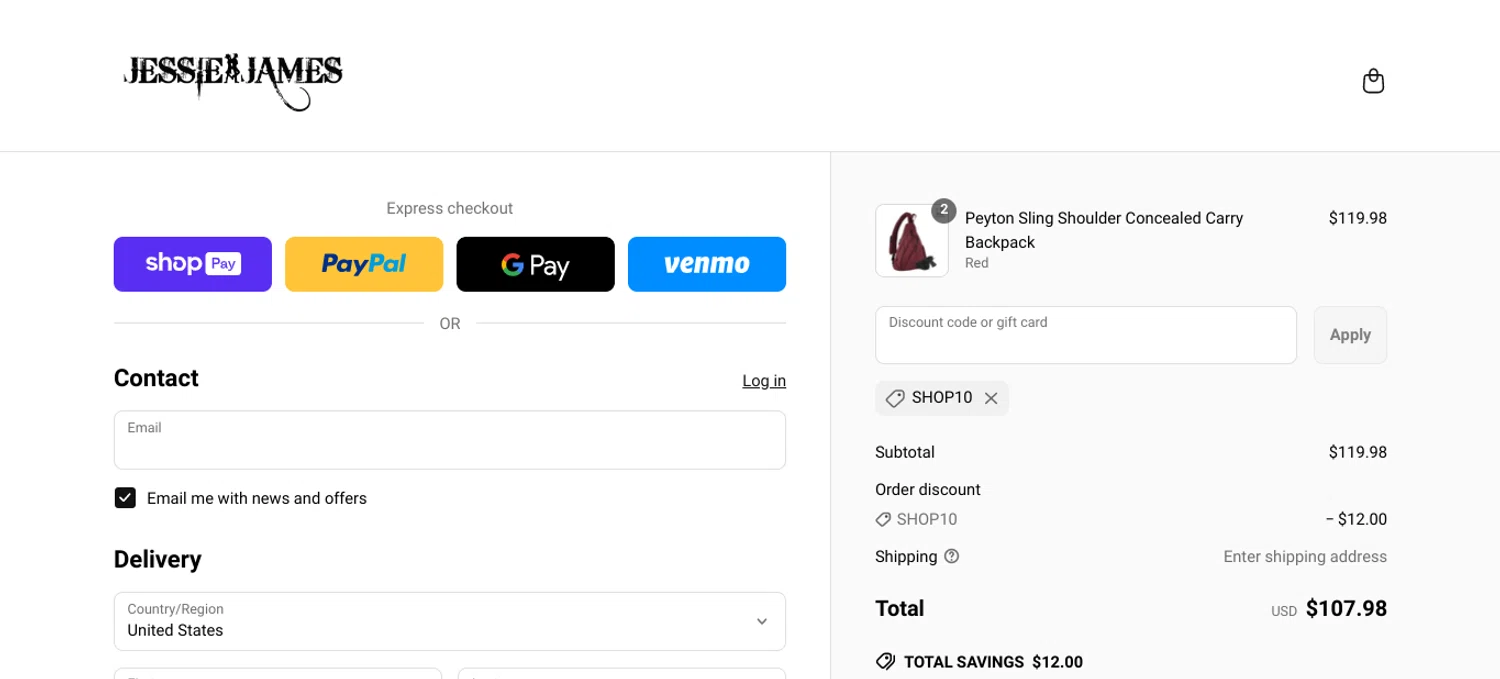The height and width of the screenshot is (679, 1500).
Task: Click the quantity badge 2 on thumbnail
Action: tap(943, 210)
